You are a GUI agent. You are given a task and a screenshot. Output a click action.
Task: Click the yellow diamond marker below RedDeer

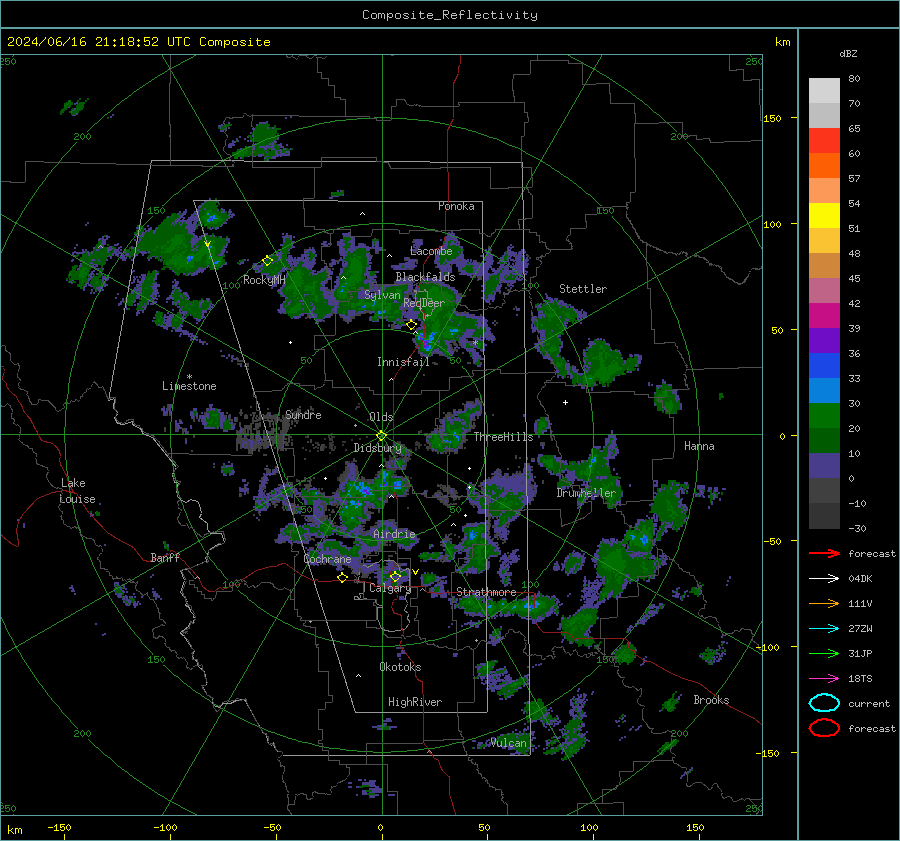[x=411, y=325]
